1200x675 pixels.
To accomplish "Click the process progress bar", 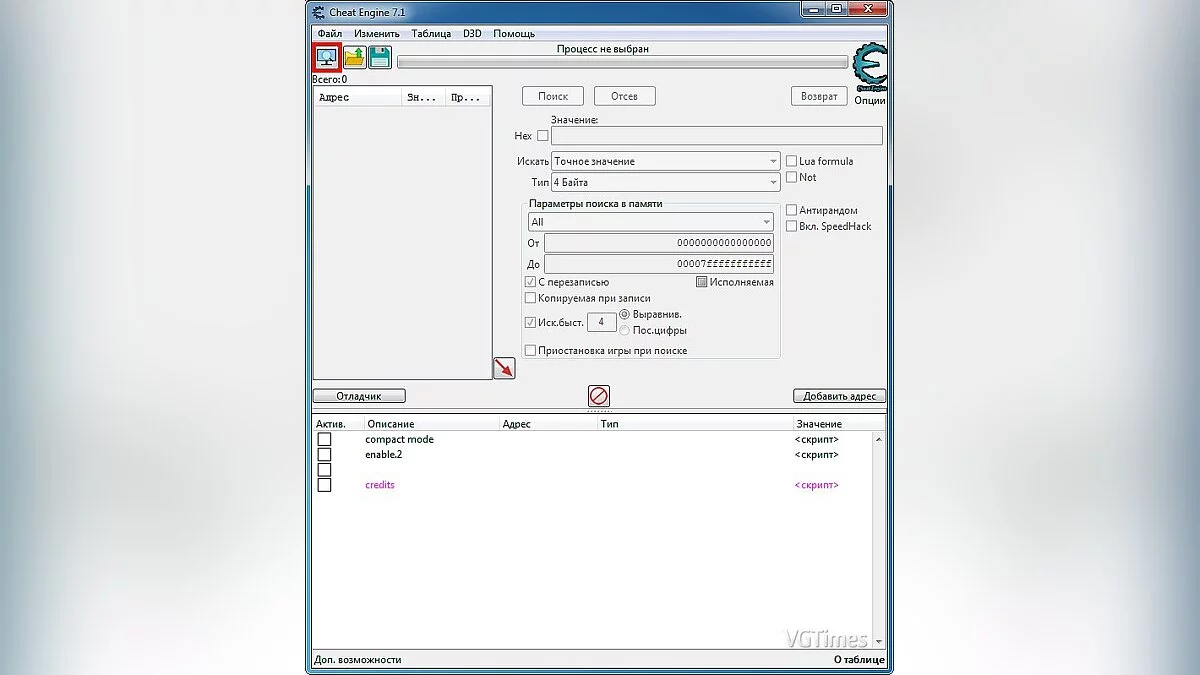I will [621, 62].
